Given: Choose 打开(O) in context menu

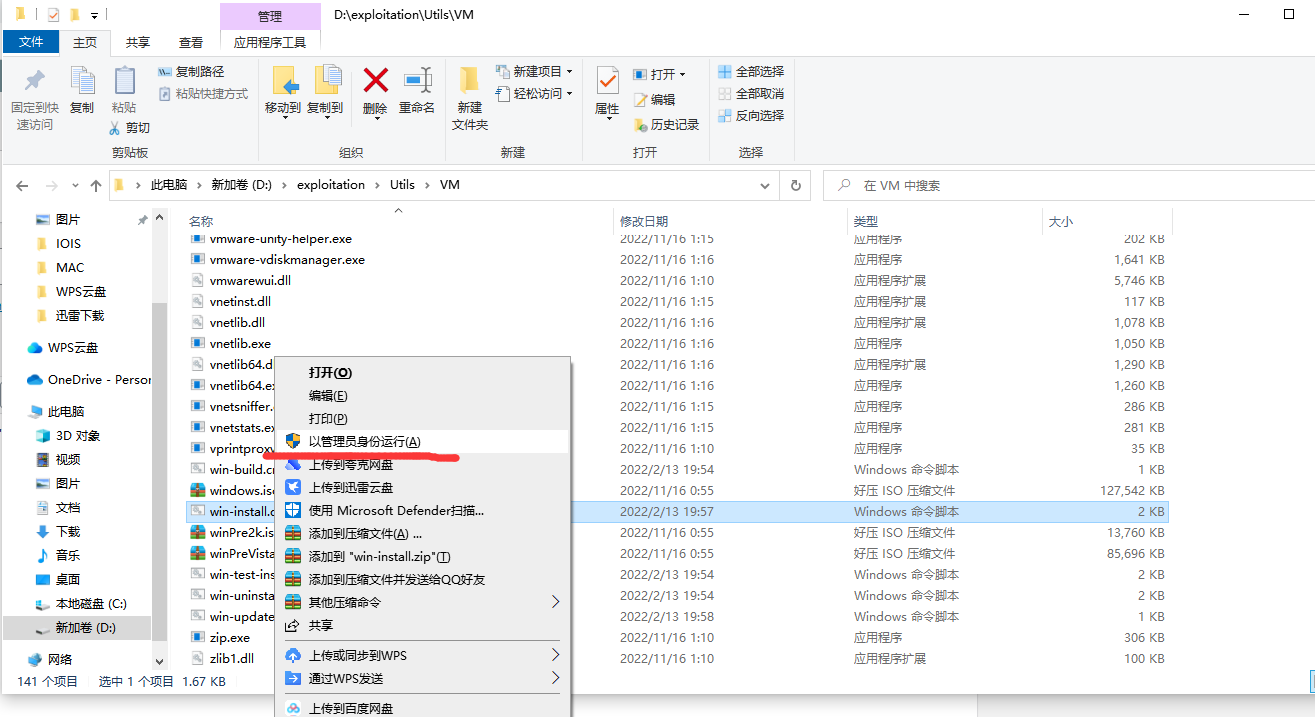Looking at the screenshot, I should (x=422, y=372).
